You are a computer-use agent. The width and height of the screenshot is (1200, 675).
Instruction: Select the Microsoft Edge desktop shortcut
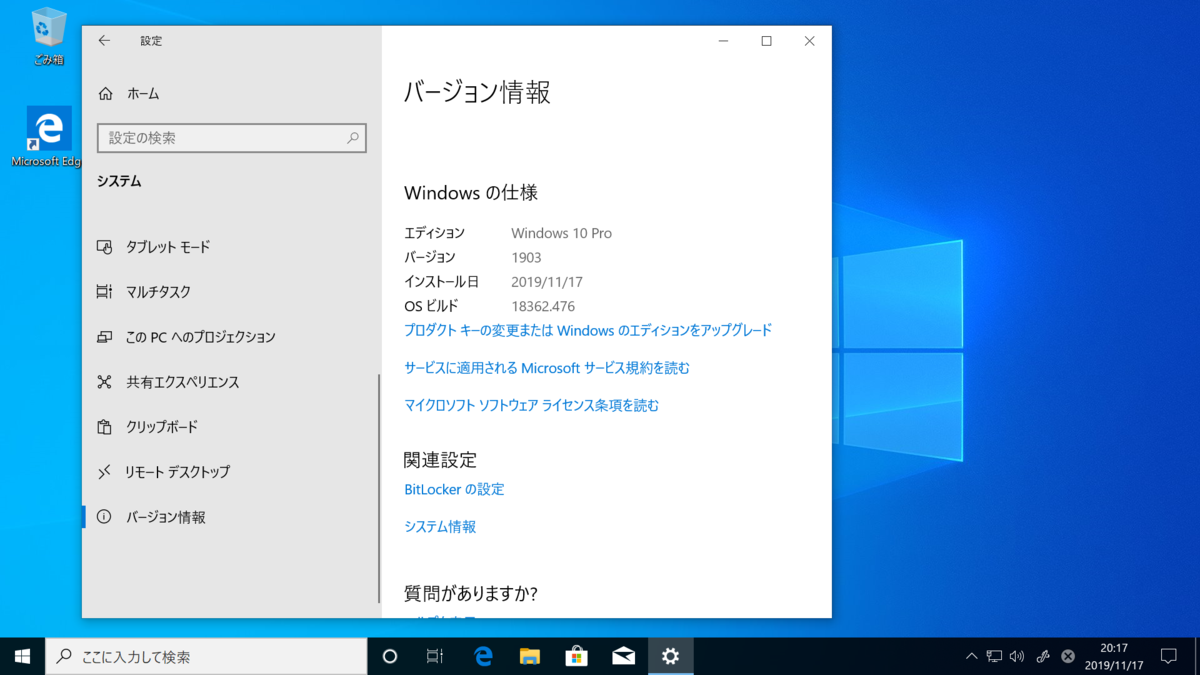click(48, 137)
